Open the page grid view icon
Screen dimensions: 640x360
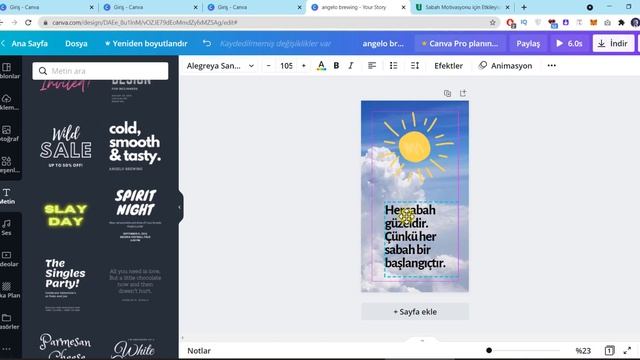[x=609, y=351]
